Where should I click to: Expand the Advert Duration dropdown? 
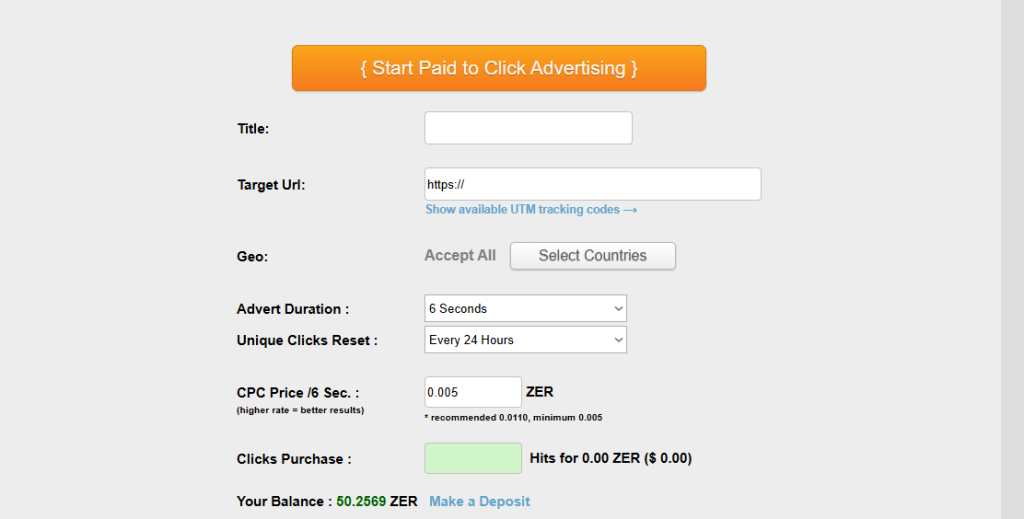point(525,309)
